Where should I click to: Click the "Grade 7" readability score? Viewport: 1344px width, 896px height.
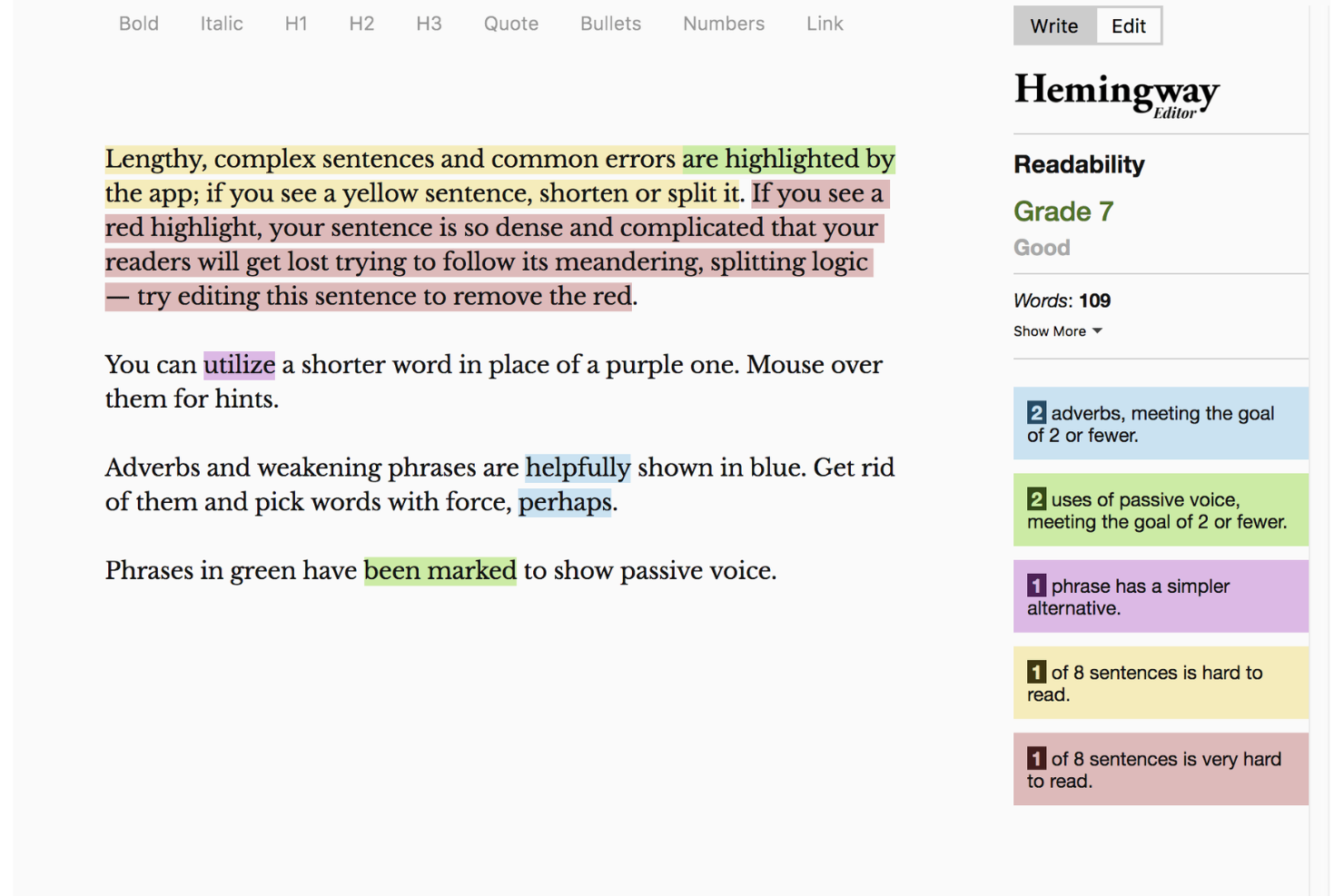click(x=1063, y=212)
